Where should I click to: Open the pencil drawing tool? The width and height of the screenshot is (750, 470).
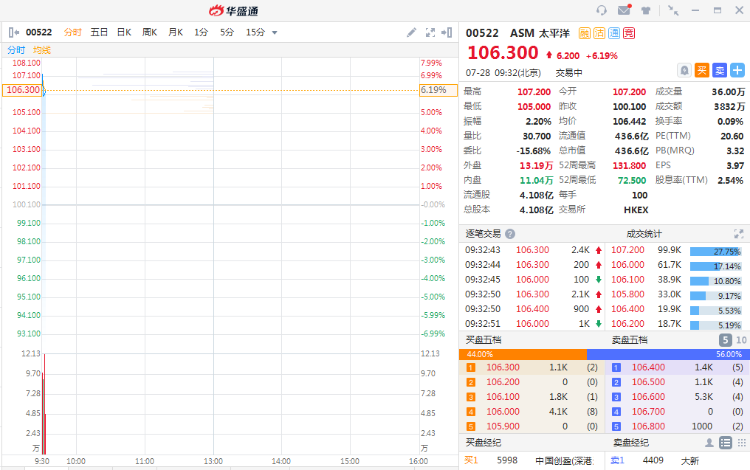click(412, 32)
